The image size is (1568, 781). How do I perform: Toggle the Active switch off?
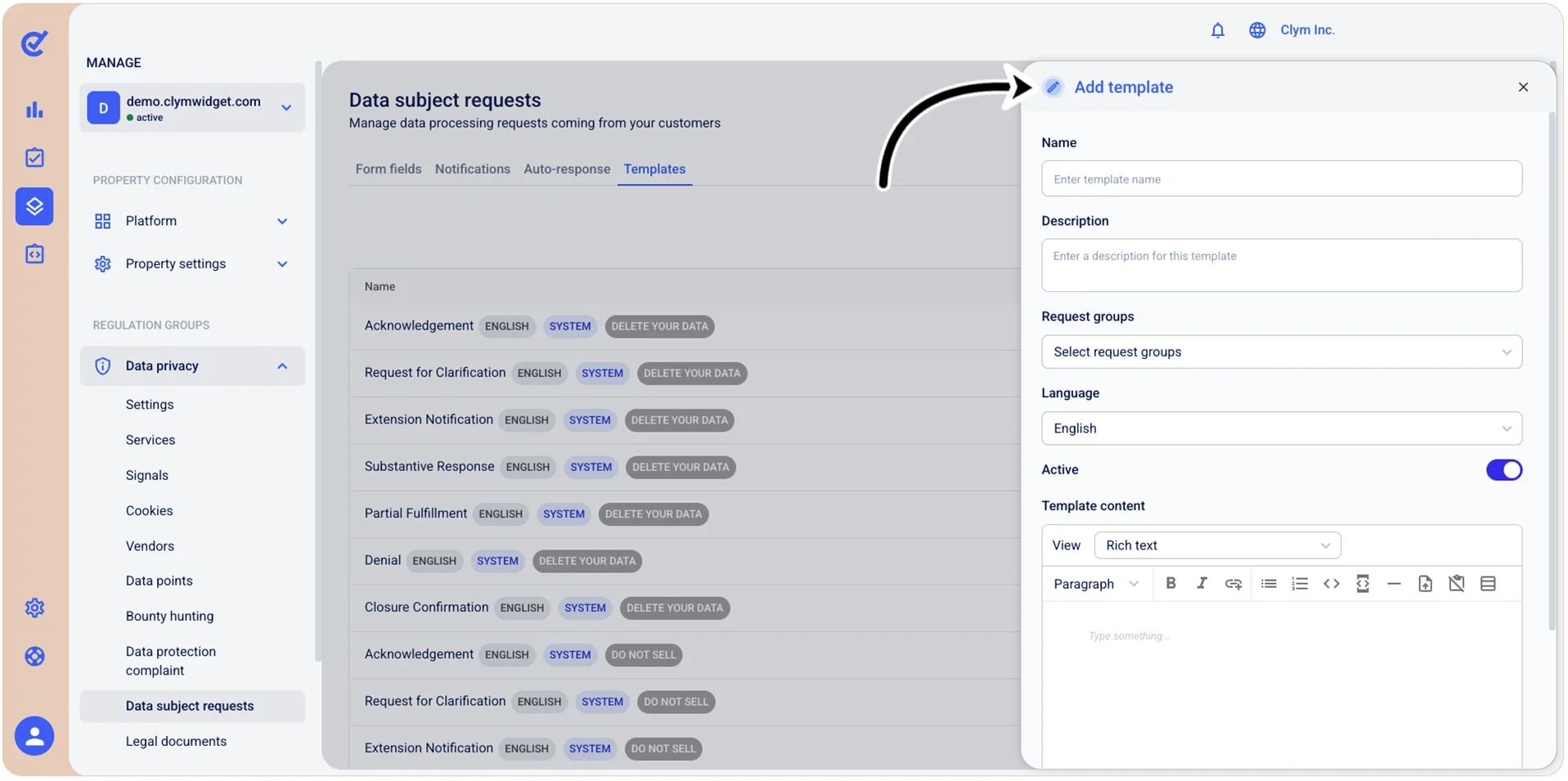[x=1503, y=470]
